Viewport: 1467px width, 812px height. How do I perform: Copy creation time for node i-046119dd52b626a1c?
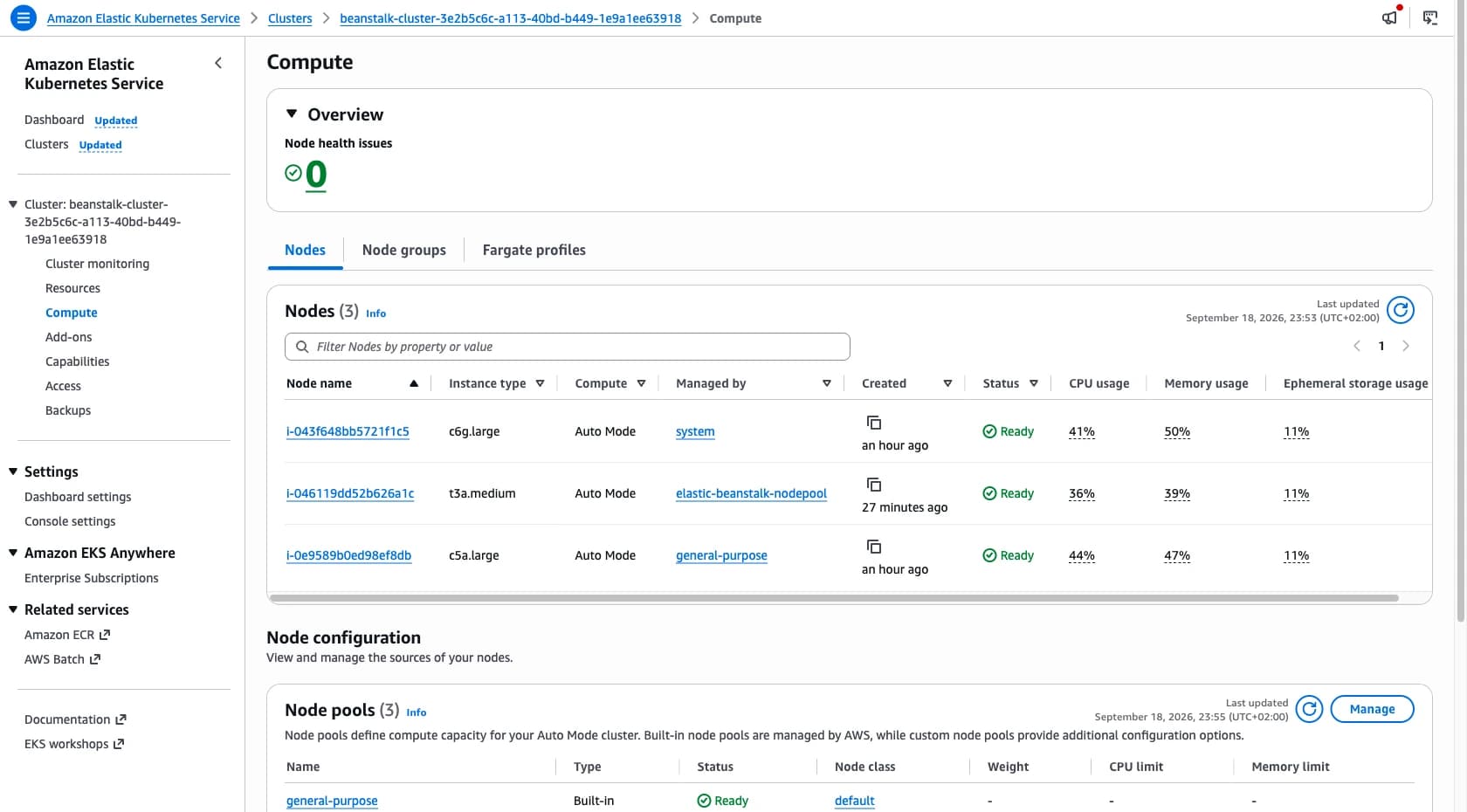(x=873, y=485)
